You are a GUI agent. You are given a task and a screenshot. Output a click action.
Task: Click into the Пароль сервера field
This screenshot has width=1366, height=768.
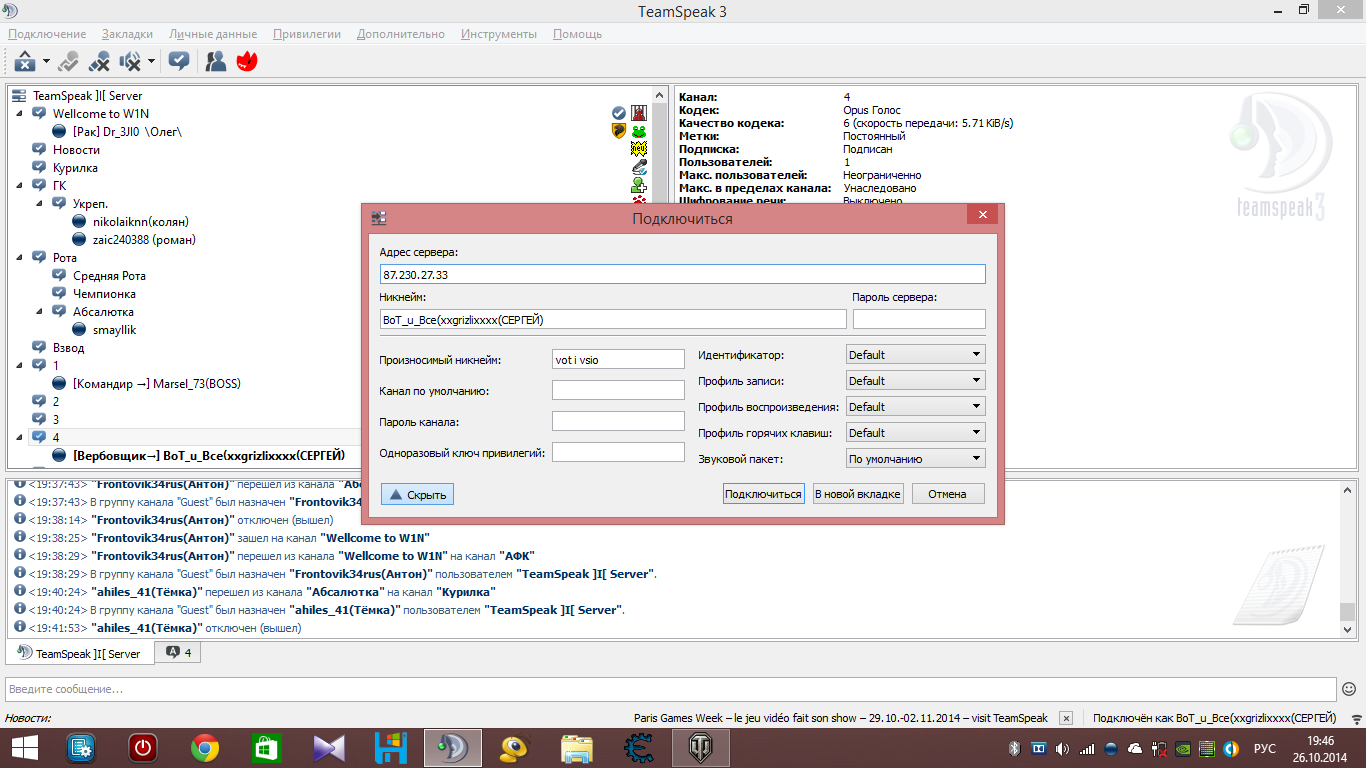(x=919, y=319)
